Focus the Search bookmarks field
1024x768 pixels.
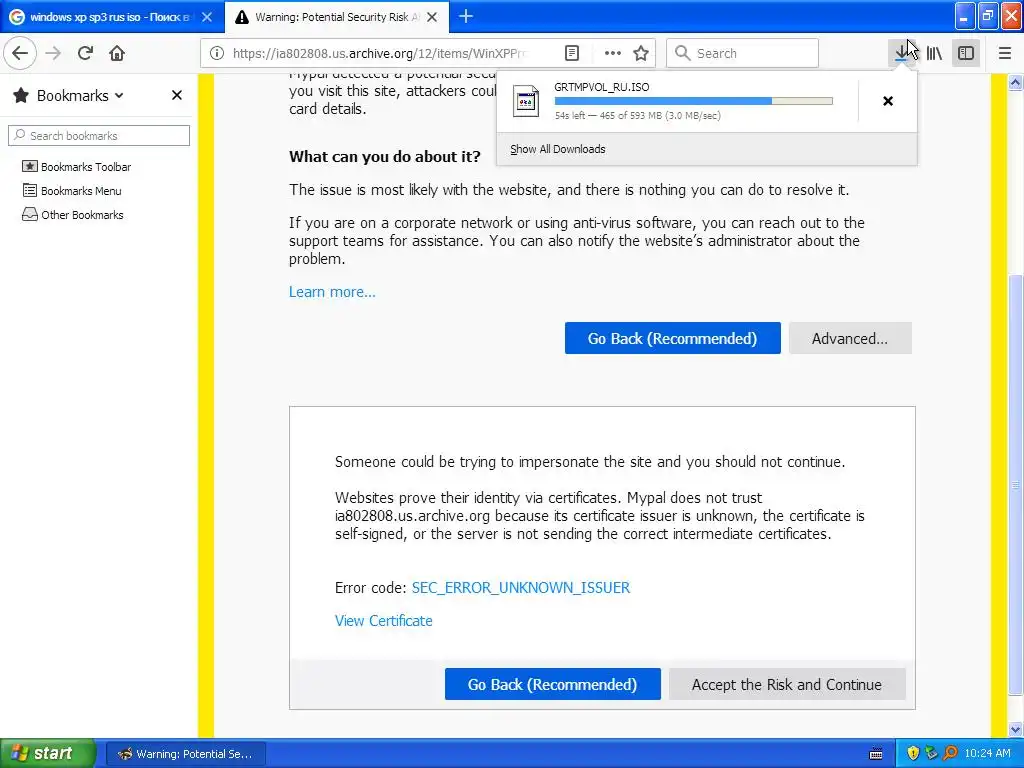point(99,135)
